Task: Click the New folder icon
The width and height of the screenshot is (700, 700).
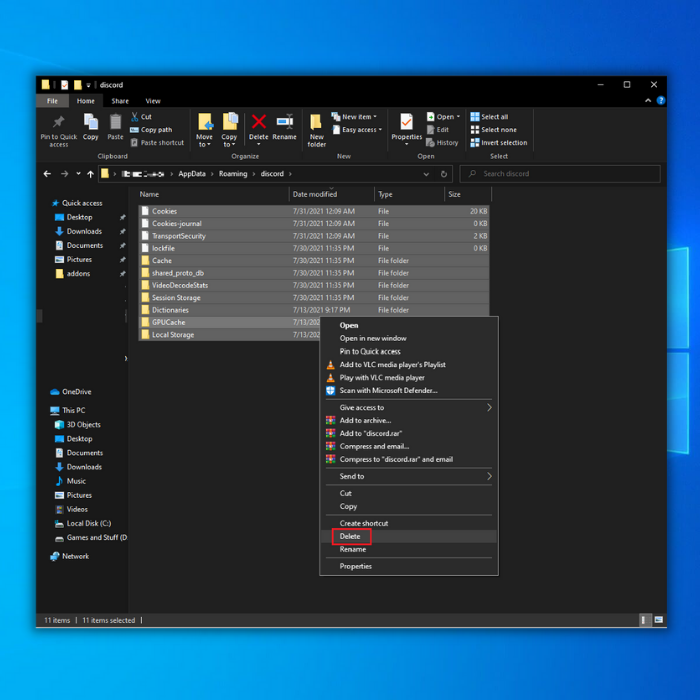Action: tap(316, 126)
